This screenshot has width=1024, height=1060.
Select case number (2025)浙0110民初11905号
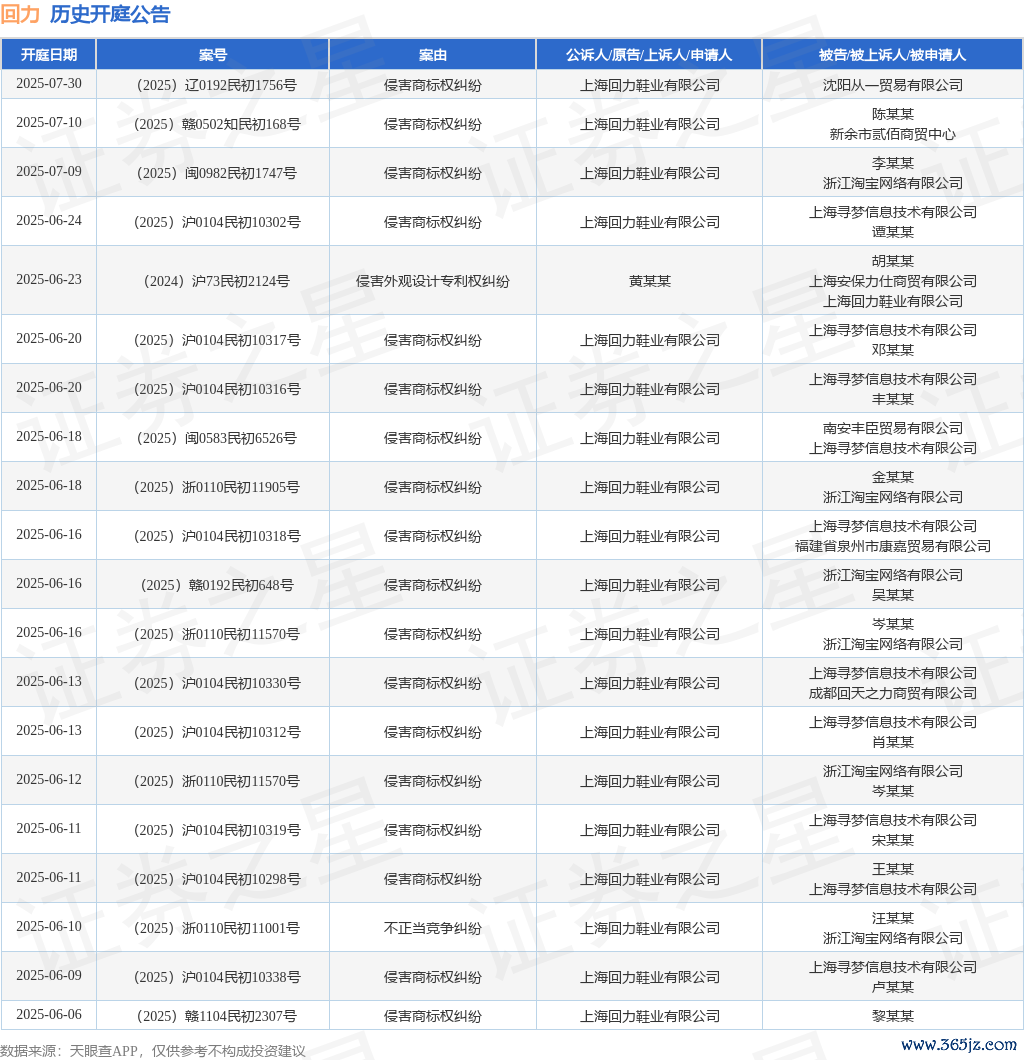click(216, 487)
